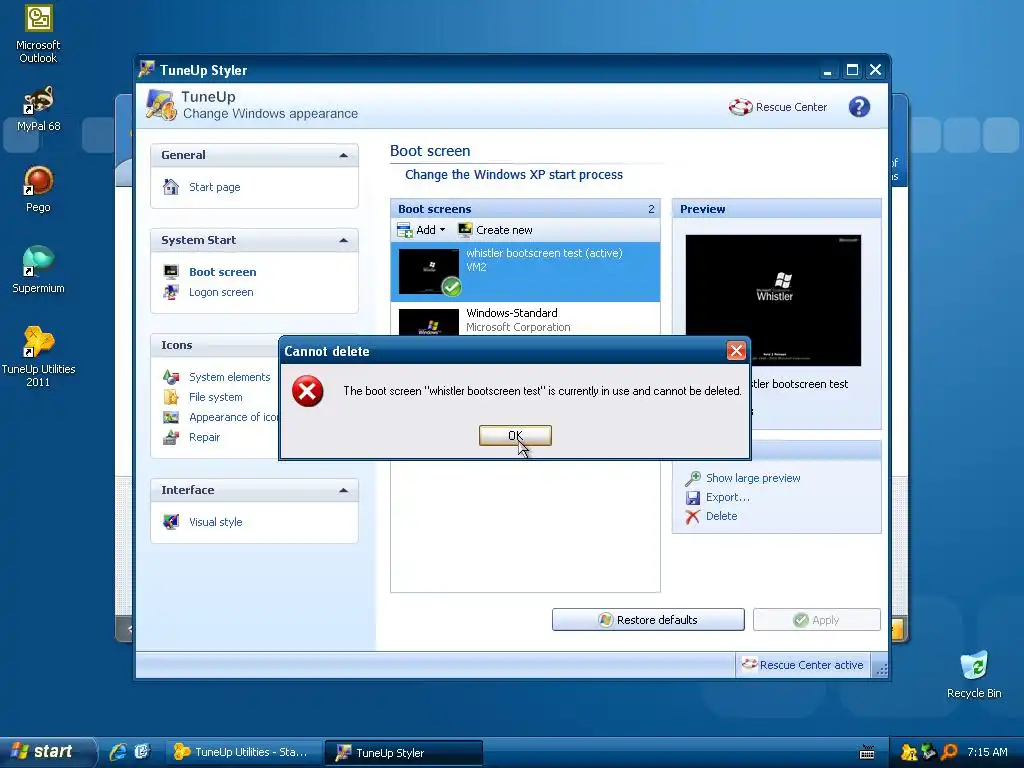Click Rescue Center active in status bar
Screen dimensions: 1024x768
click(x=803, y=665)
